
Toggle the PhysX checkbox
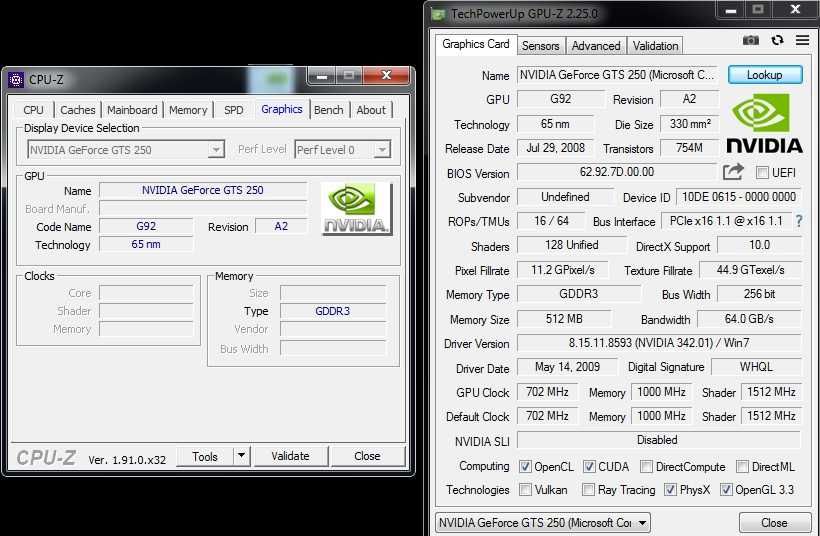point(670,489)
